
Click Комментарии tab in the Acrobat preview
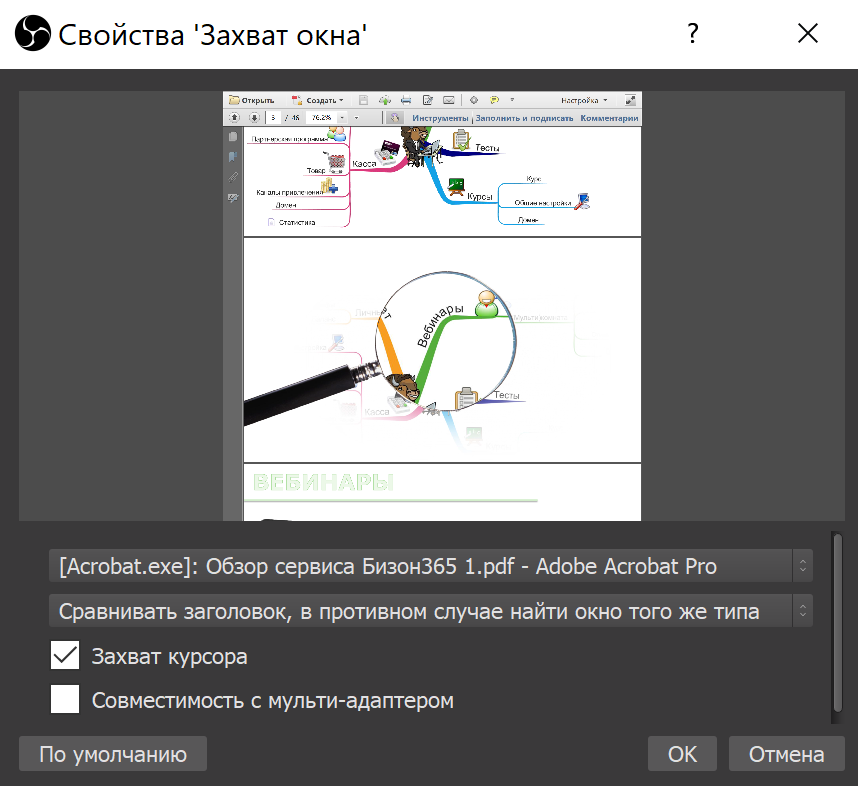click(x=608, y=117)
